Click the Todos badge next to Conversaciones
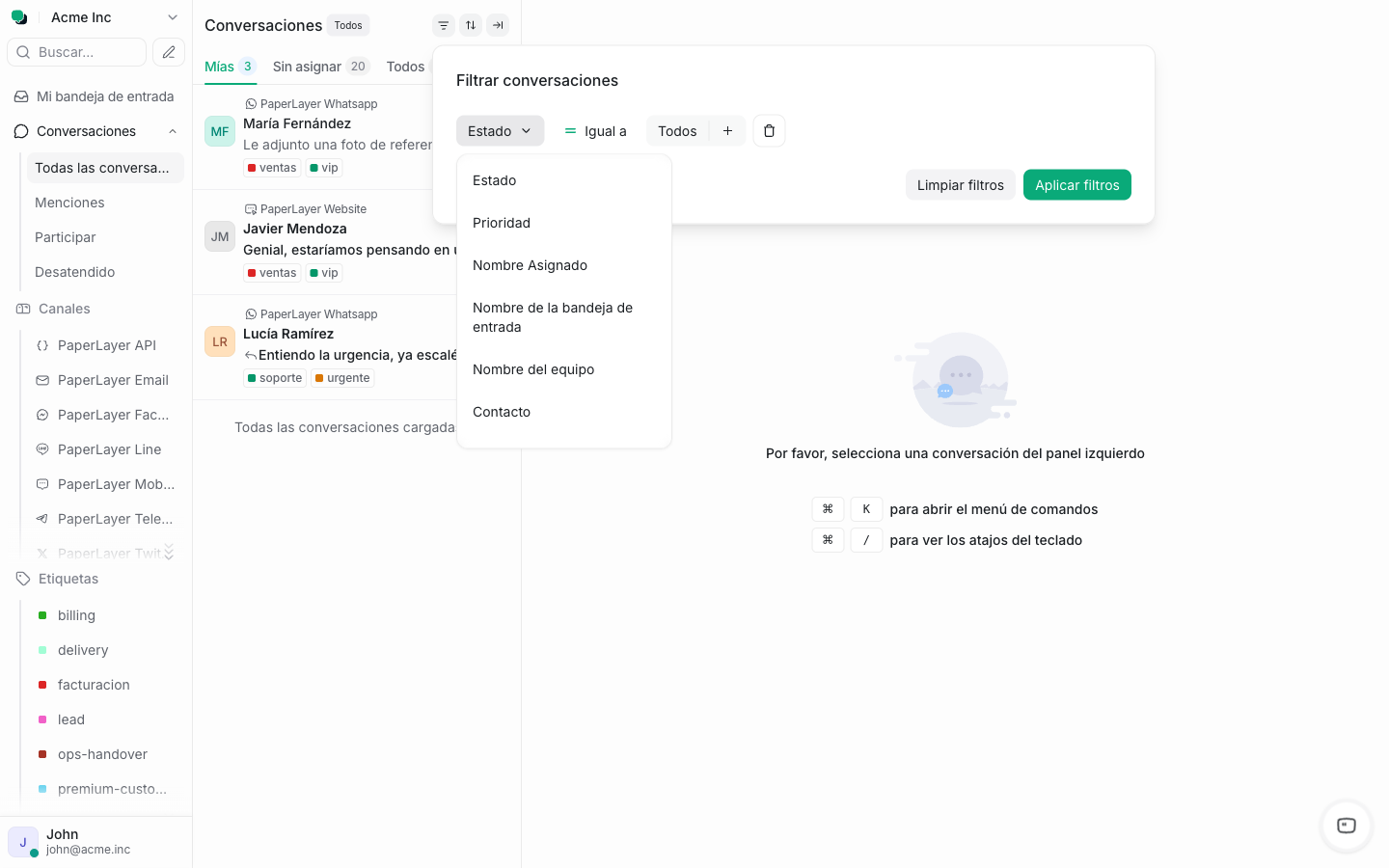1389x868 pixels. [348, 25]
